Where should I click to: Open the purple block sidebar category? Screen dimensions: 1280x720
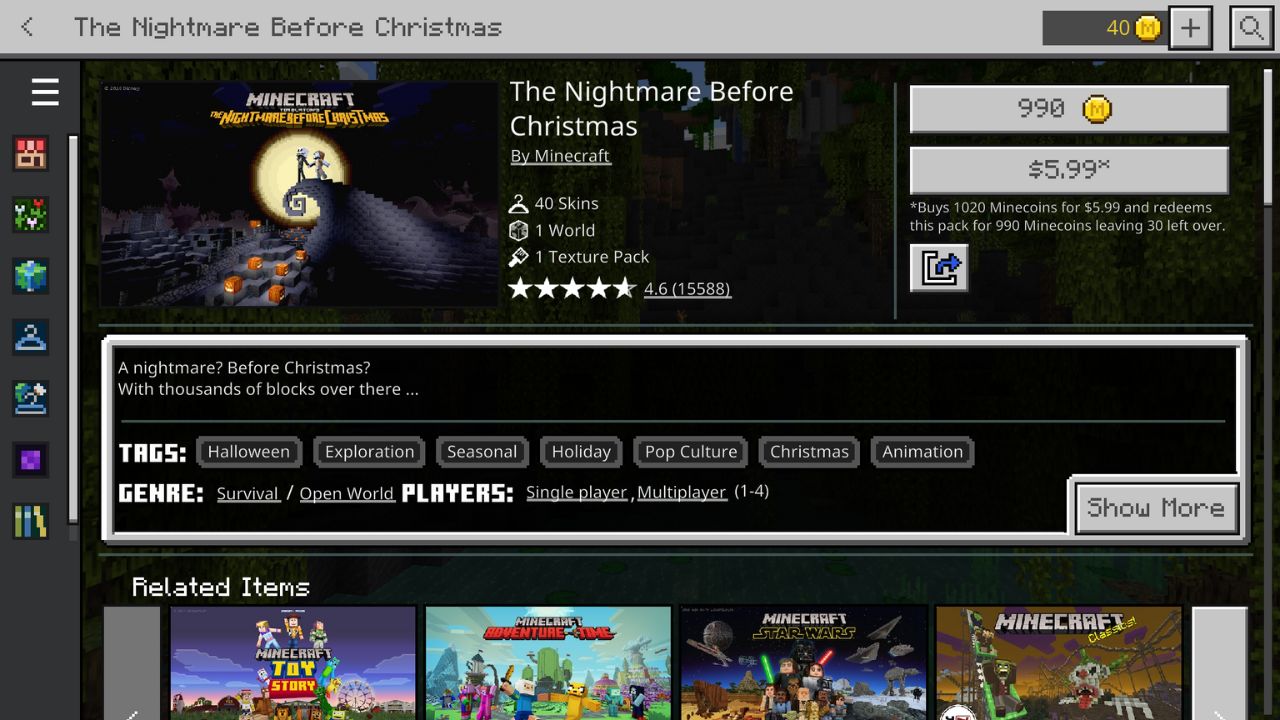click(x=31, y=460)
